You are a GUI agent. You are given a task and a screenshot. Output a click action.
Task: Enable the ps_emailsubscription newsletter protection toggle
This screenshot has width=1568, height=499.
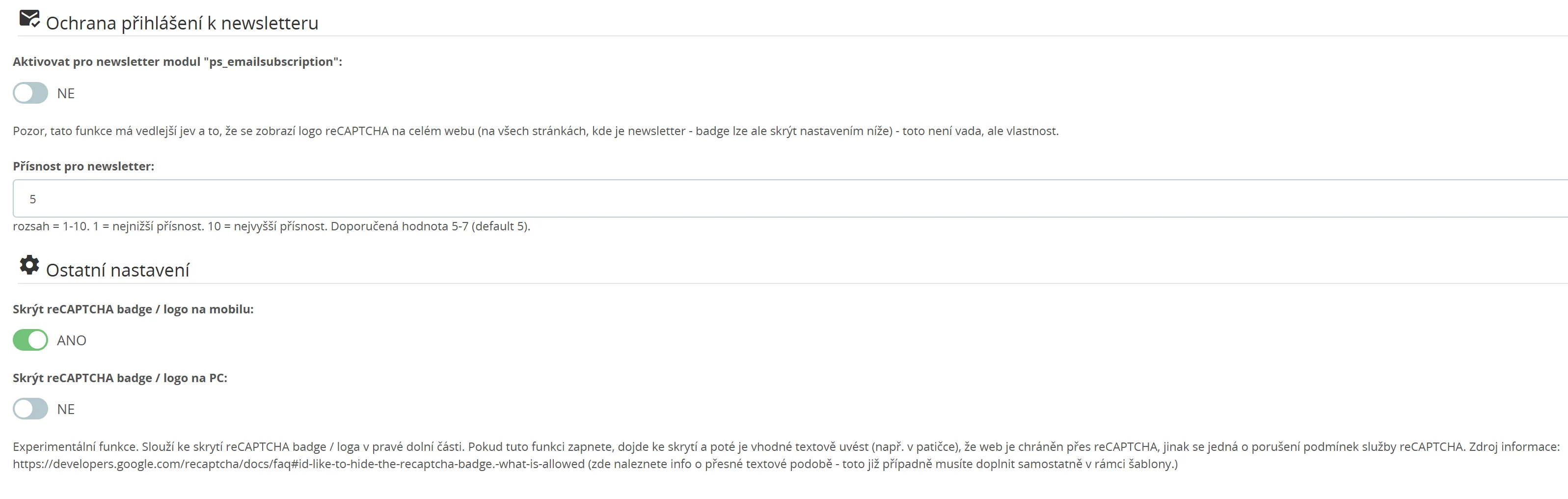click(x=30, y=93)
